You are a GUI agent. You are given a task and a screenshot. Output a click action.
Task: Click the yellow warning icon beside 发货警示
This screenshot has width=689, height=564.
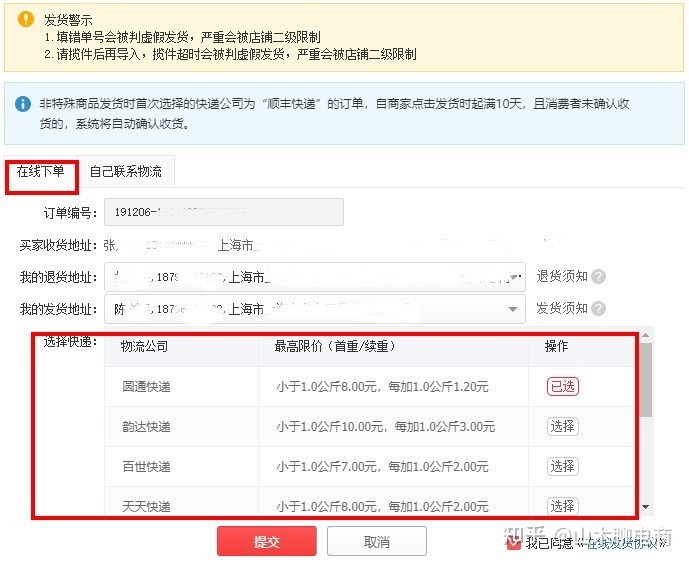pyautogui.click(x=25, y=17)
